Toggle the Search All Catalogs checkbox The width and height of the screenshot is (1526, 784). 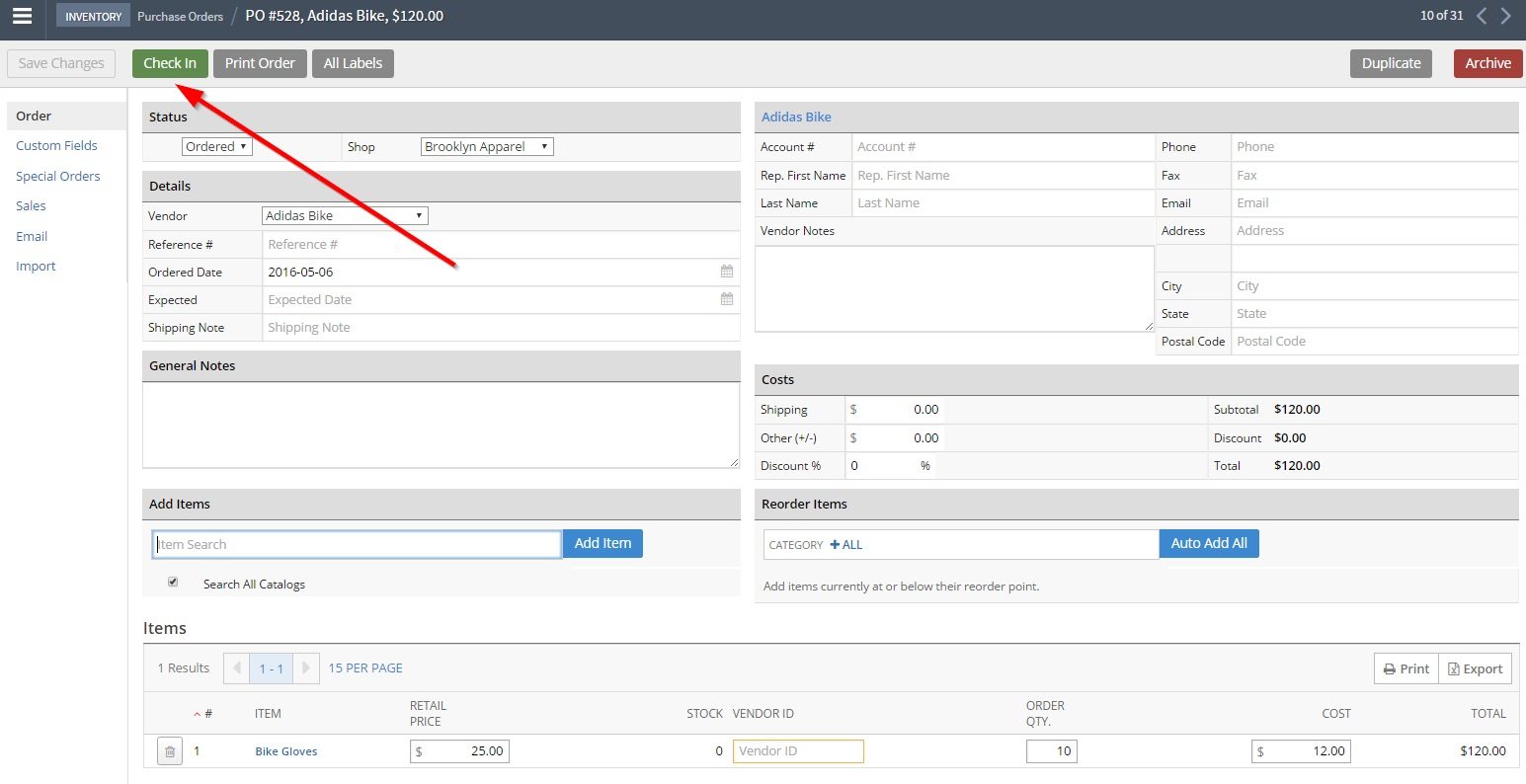(173, 583)
